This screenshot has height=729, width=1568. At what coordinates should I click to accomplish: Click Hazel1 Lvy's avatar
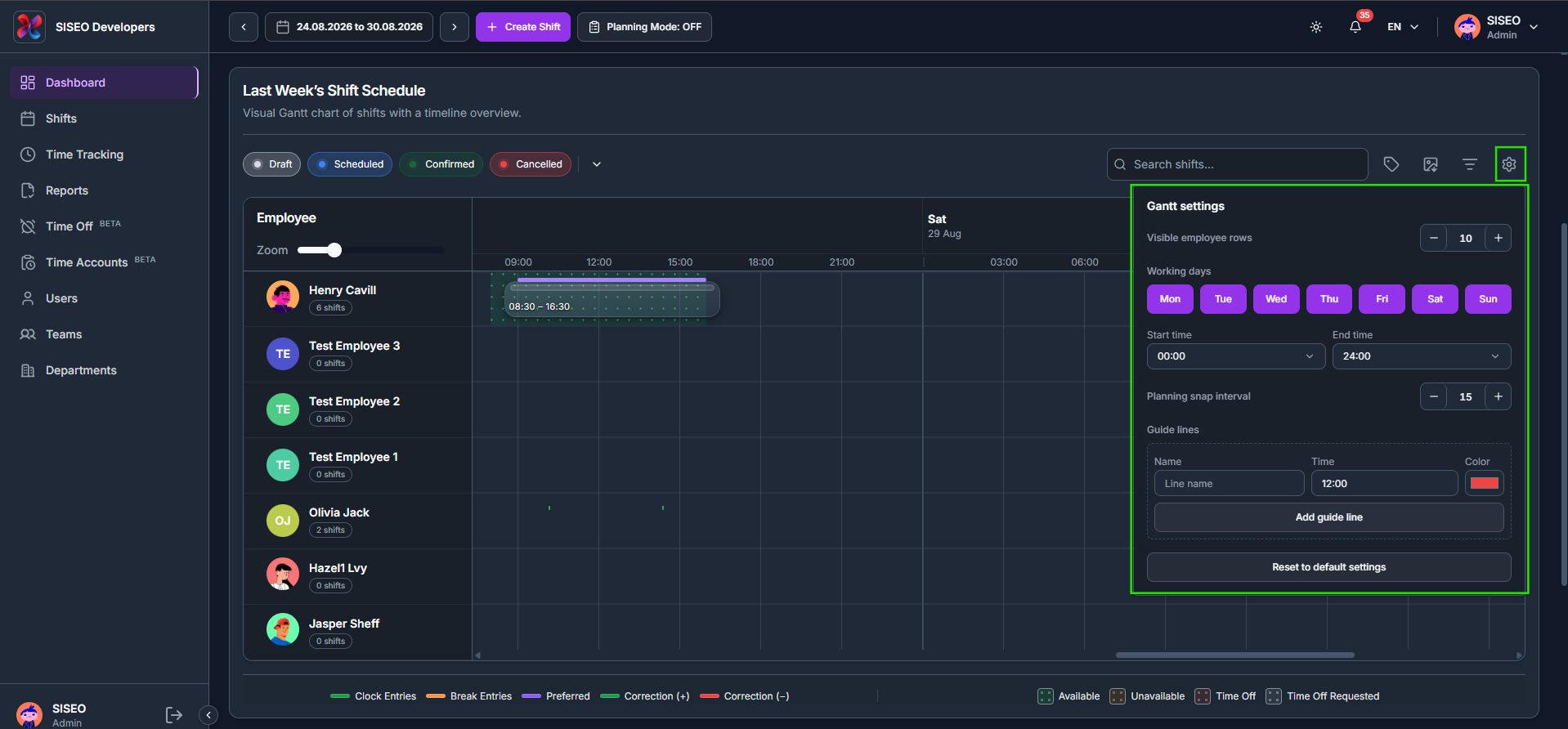pyautogui.click(x=283, y=575)
